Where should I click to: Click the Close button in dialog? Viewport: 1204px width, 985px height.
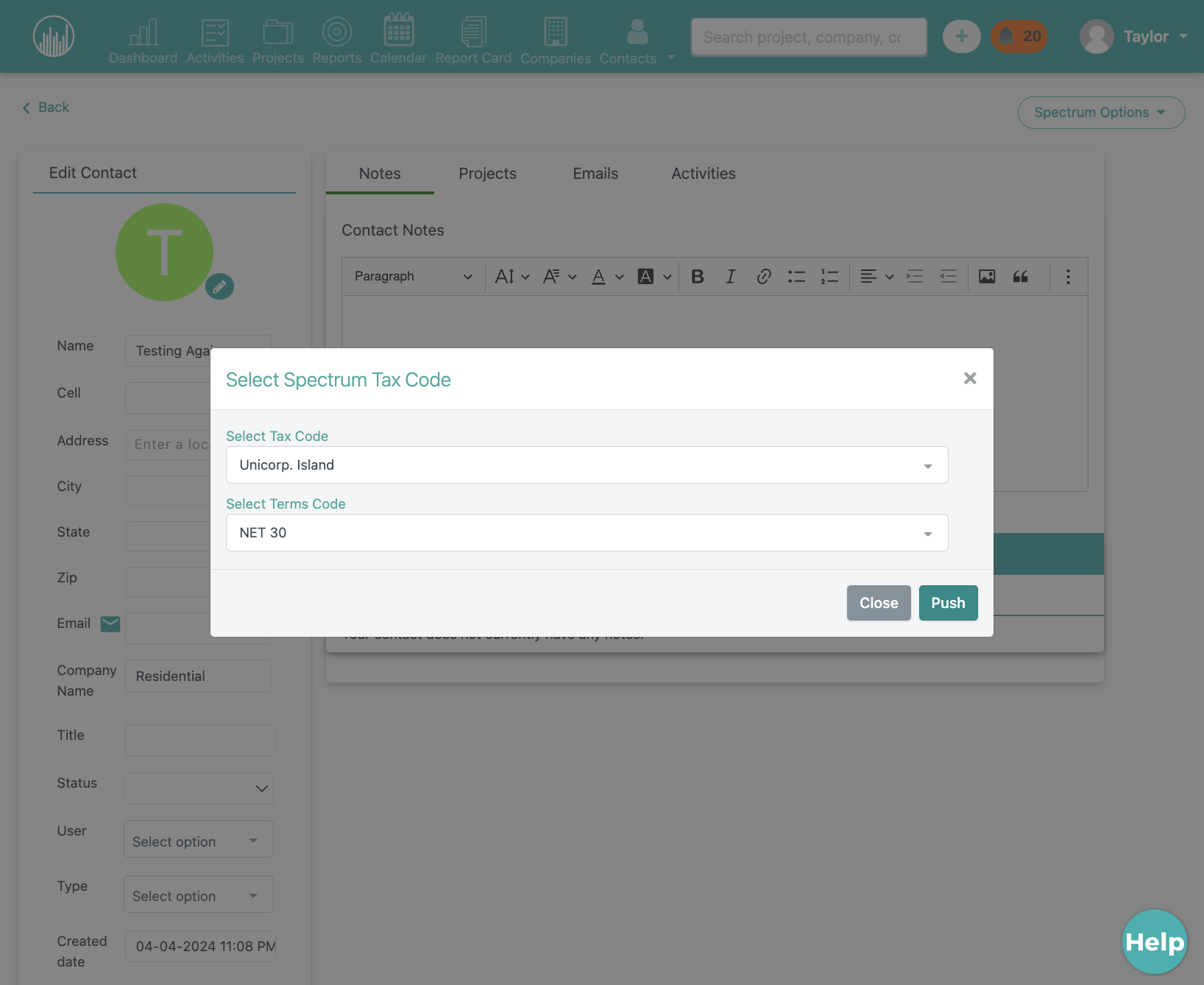click(879, 603)
